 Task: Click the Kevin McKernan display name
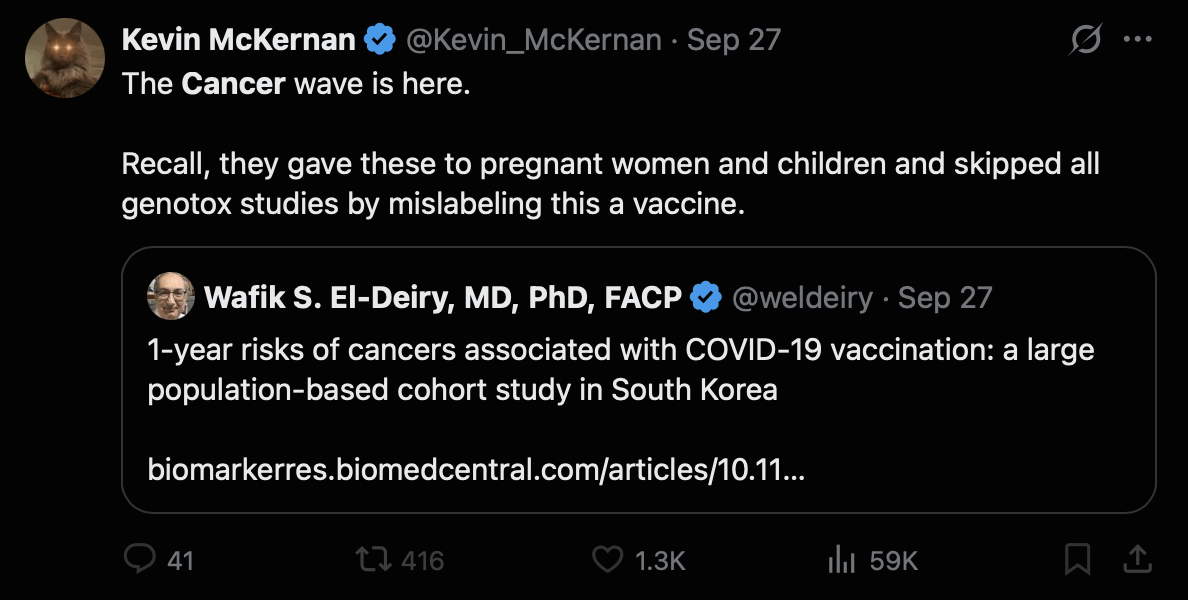pyautogui.click(x=238, y=41)
